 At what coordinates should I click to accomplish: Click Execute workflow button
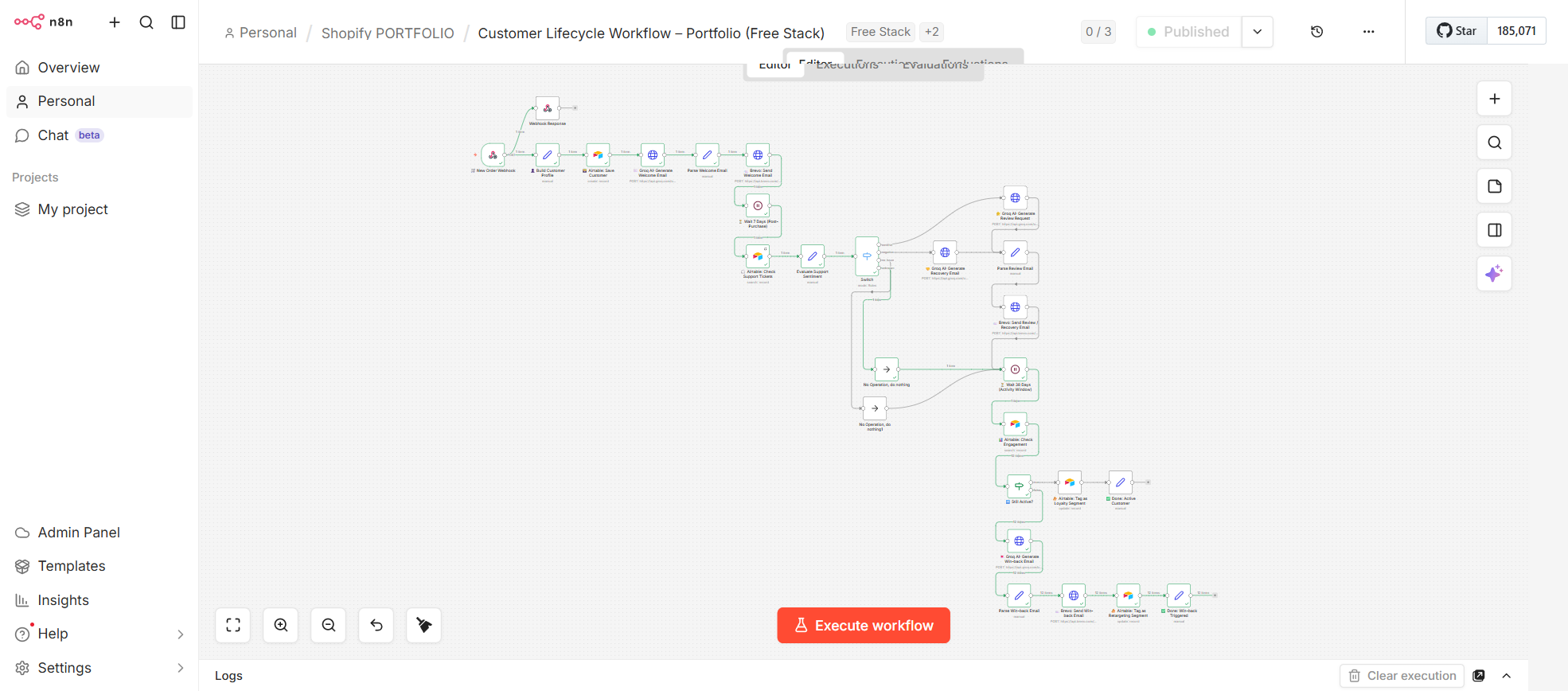[x=864, y=625]
